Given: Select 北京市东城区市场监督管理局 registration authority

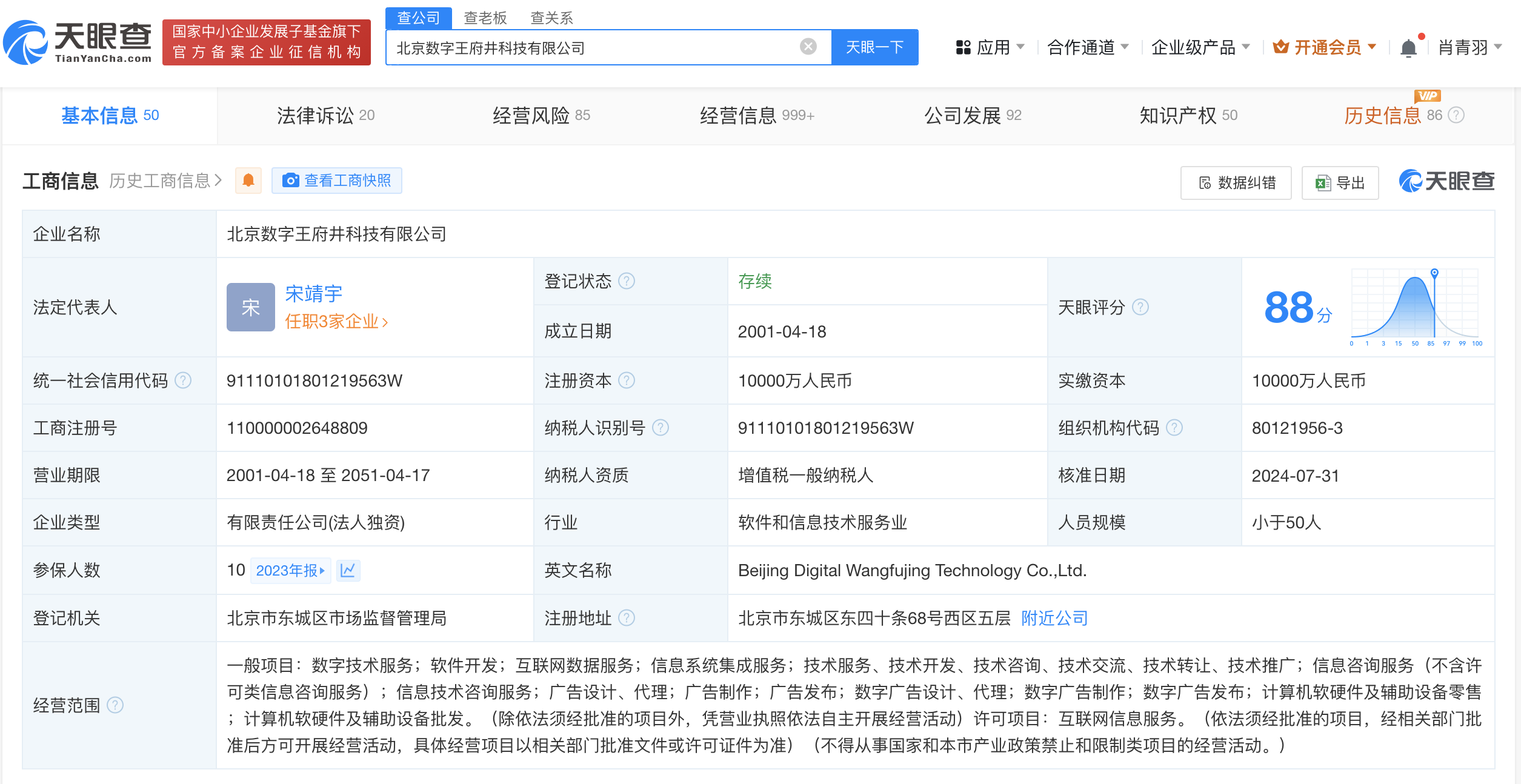Looking at the screenshot, I should coord(337,618).
